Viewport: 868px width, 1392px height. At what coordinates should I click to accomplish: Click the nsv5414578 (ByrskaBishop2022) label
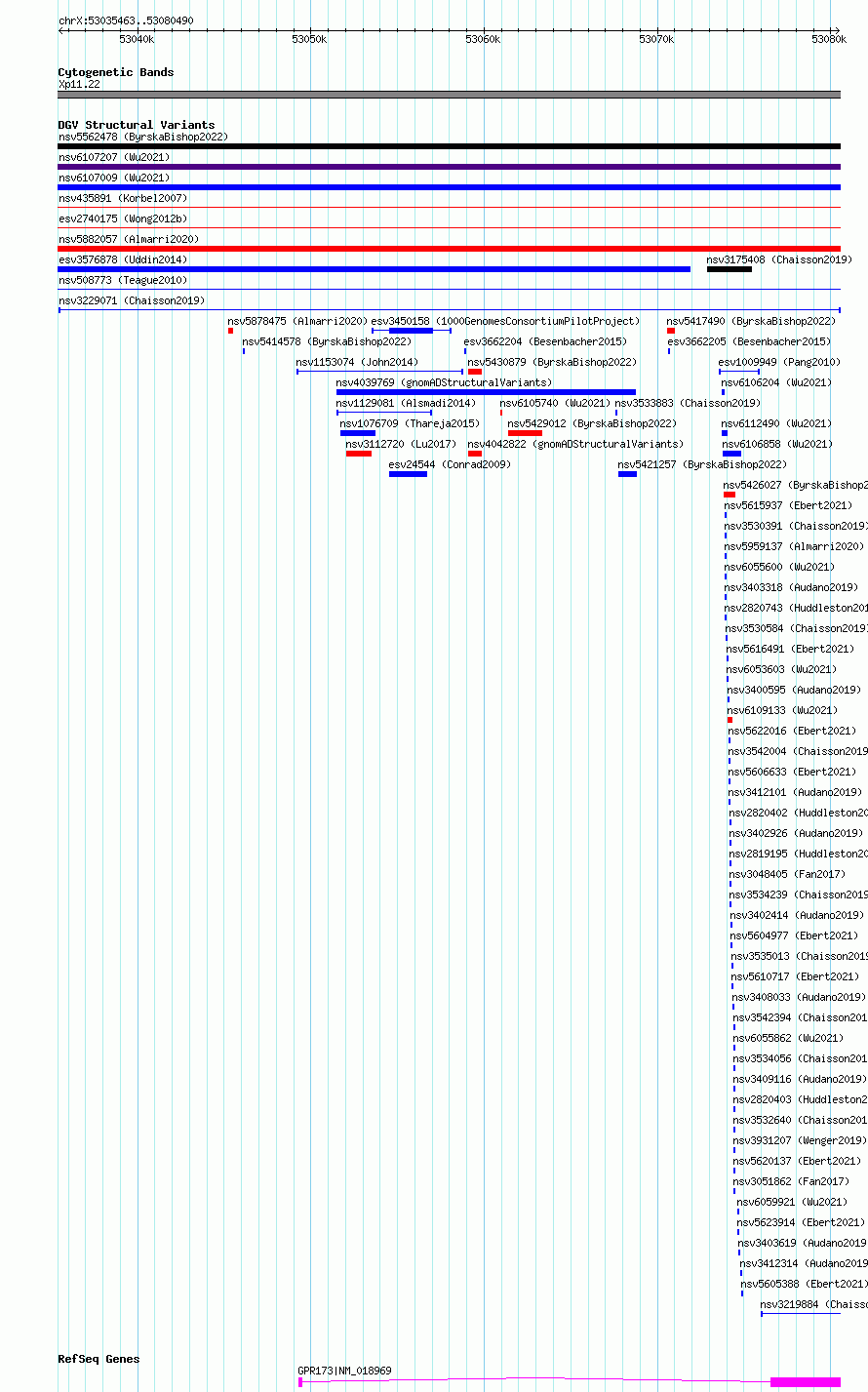tap(327, 341)
